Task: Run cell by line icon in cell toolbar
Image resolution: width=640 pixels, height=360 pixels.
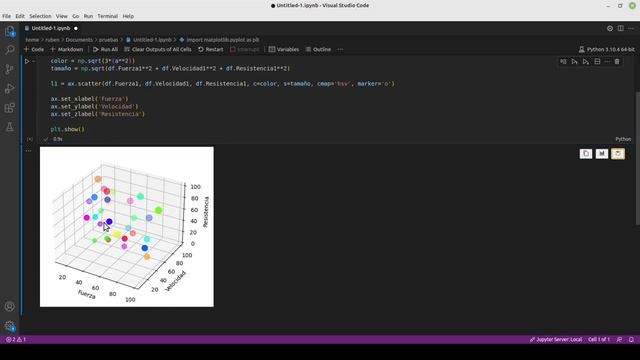Action: pyautogui.click(x=563, y=62)
